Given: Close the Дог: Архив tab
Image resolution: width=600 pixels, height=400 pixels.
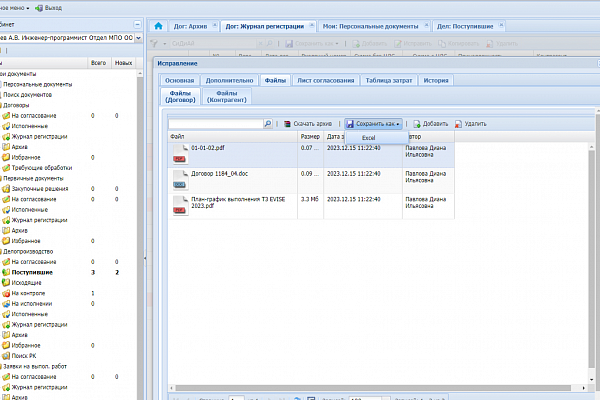Looking at the screenshot, I should point(215,25).
